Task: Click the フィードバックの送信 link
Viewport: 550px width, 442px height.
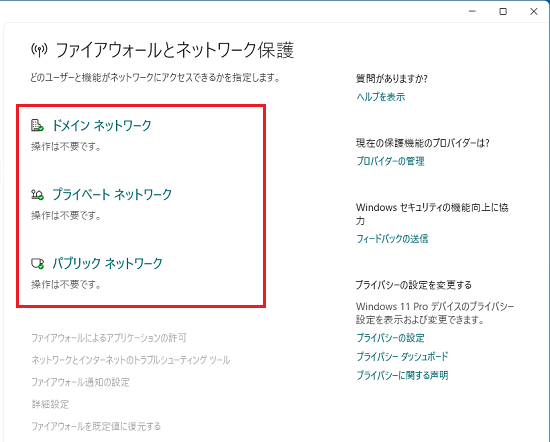Action: pyautogui.click(x=392, y=239)
